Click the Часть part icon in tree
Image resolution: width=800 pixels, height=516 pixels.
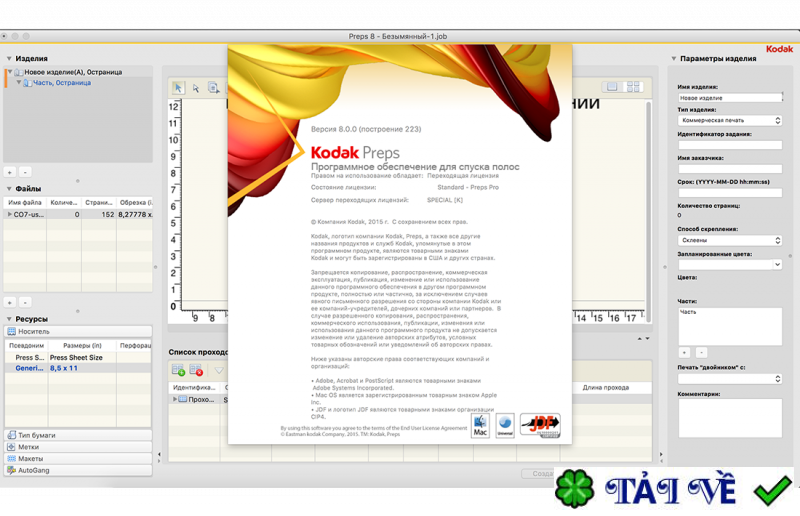tap(28, 83)
